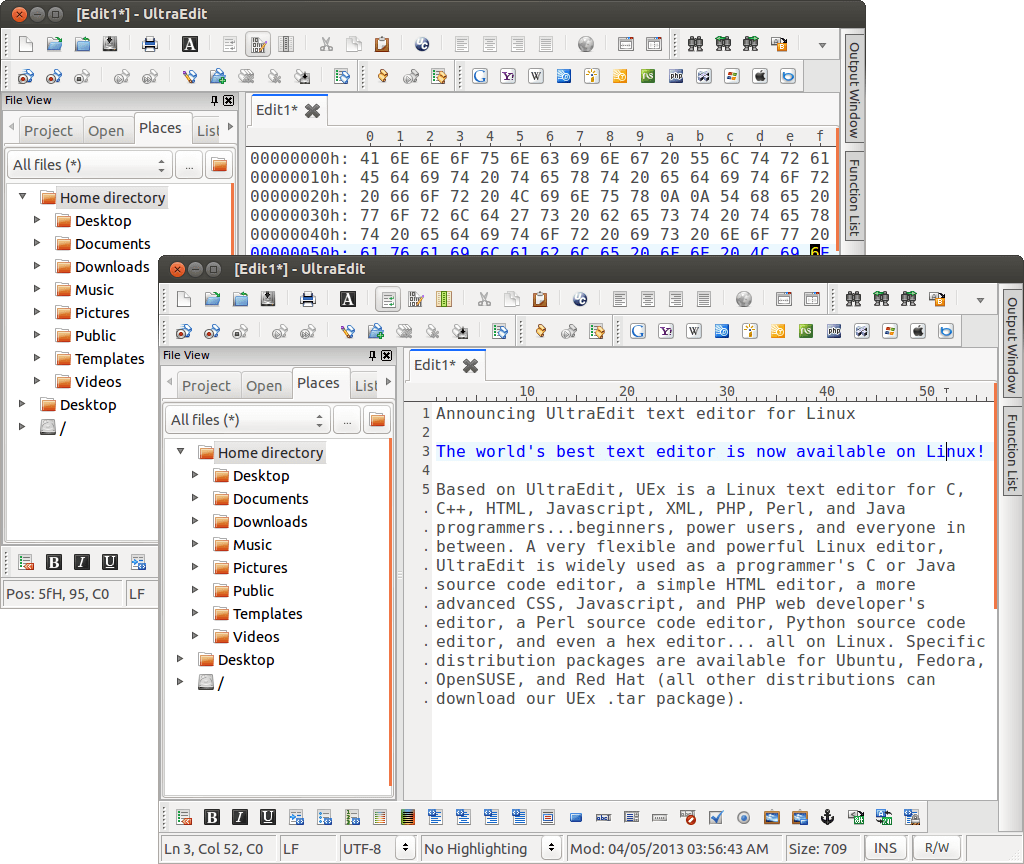Toggle Italic in front window HTML toolbar
The image size is (1024, 864).
pyautogui.click(x=240, y=817)
